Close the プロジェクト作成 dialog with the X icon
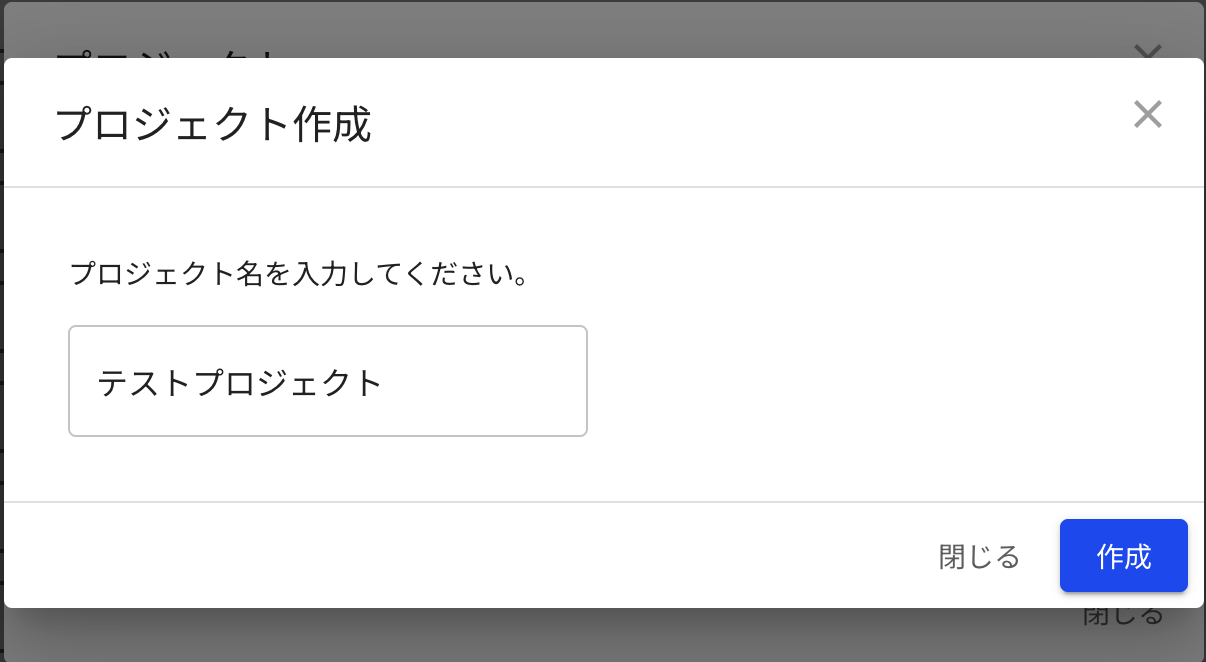The width and height of the screenshot is (1206, 662). (x=1147, y=114)
